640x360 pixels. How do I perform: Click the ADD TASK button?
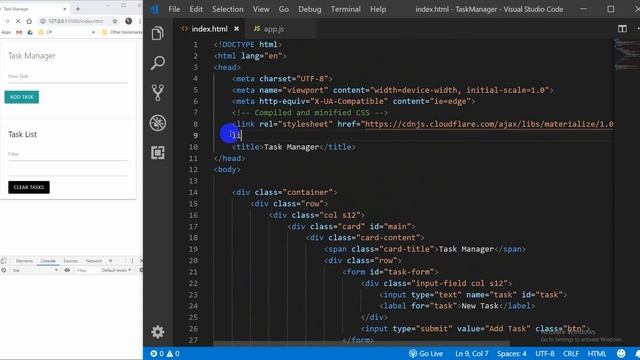[x=22, y=97]
